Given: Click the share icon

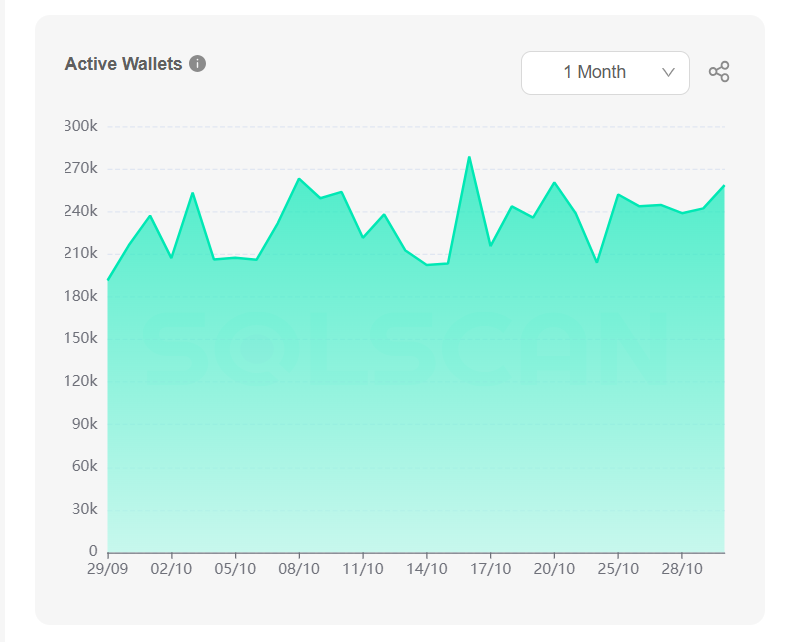Looking at the screenshot, I should coord(719,72).
